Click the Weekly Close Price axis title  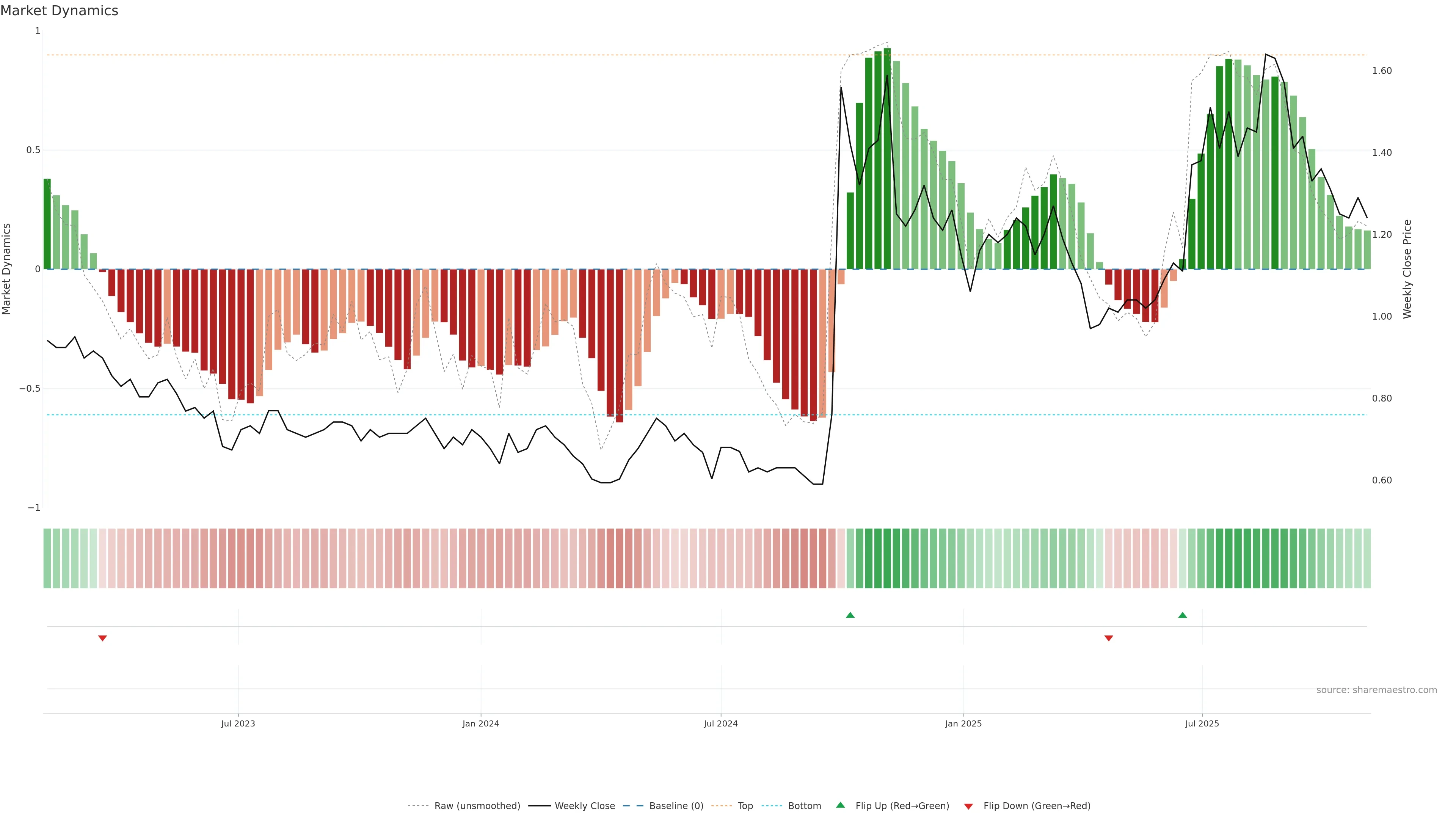[1407, 269]
